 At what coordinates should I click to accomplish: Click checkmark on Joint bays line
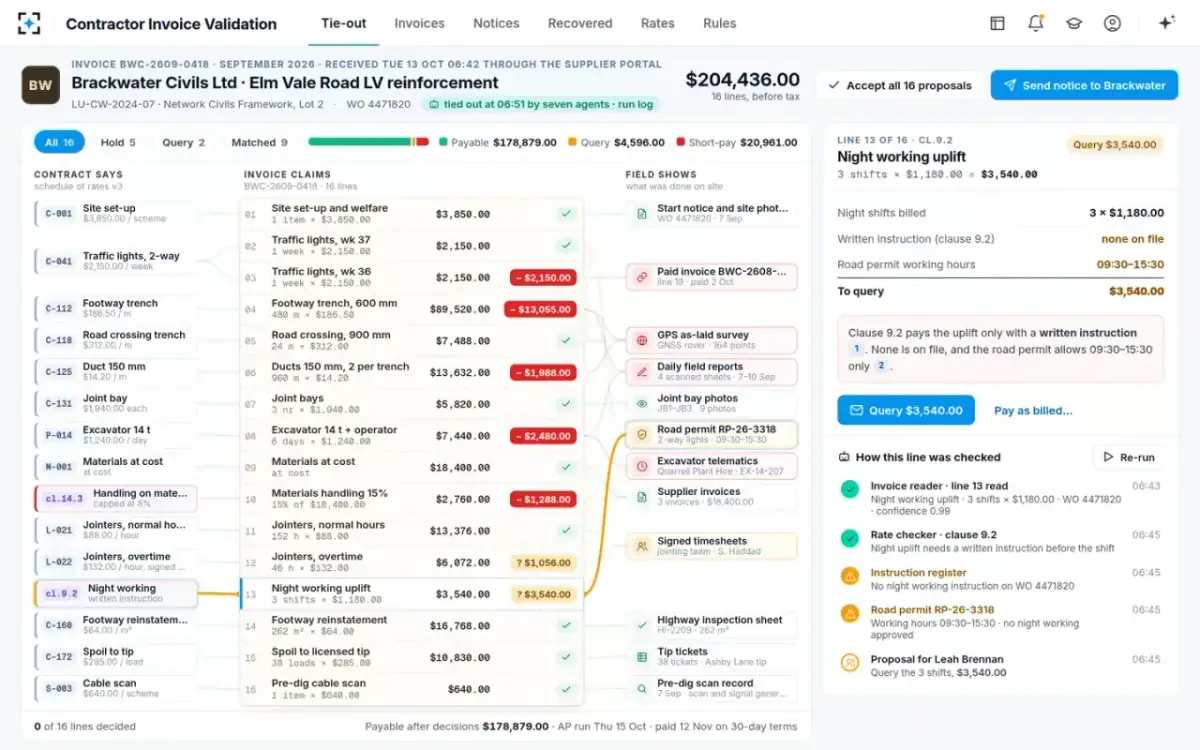565,403
